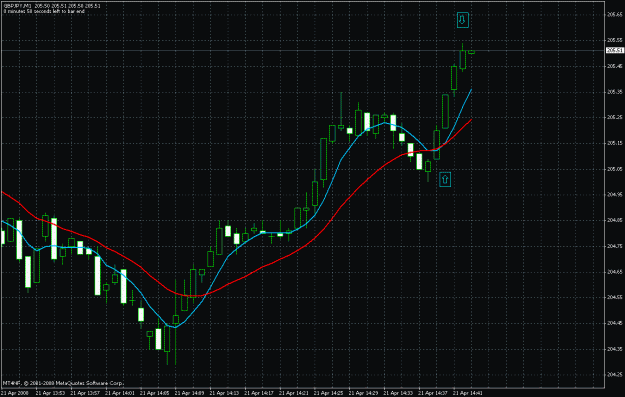The image size is (625, 397).
Task: Click the 21 Apr 13:53 time label
Action: 50,393
